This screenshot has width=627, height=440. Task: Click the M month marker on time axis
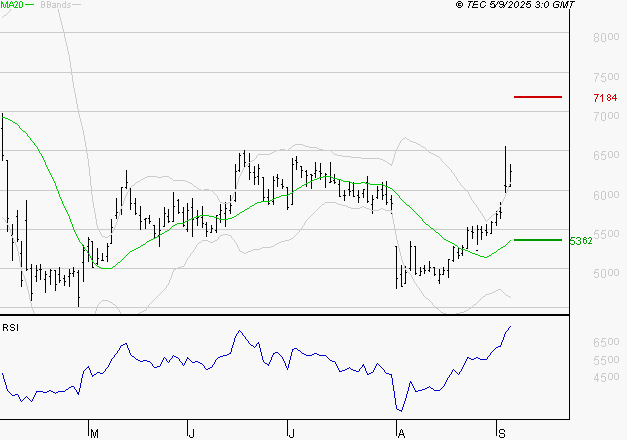coord(94,433)
